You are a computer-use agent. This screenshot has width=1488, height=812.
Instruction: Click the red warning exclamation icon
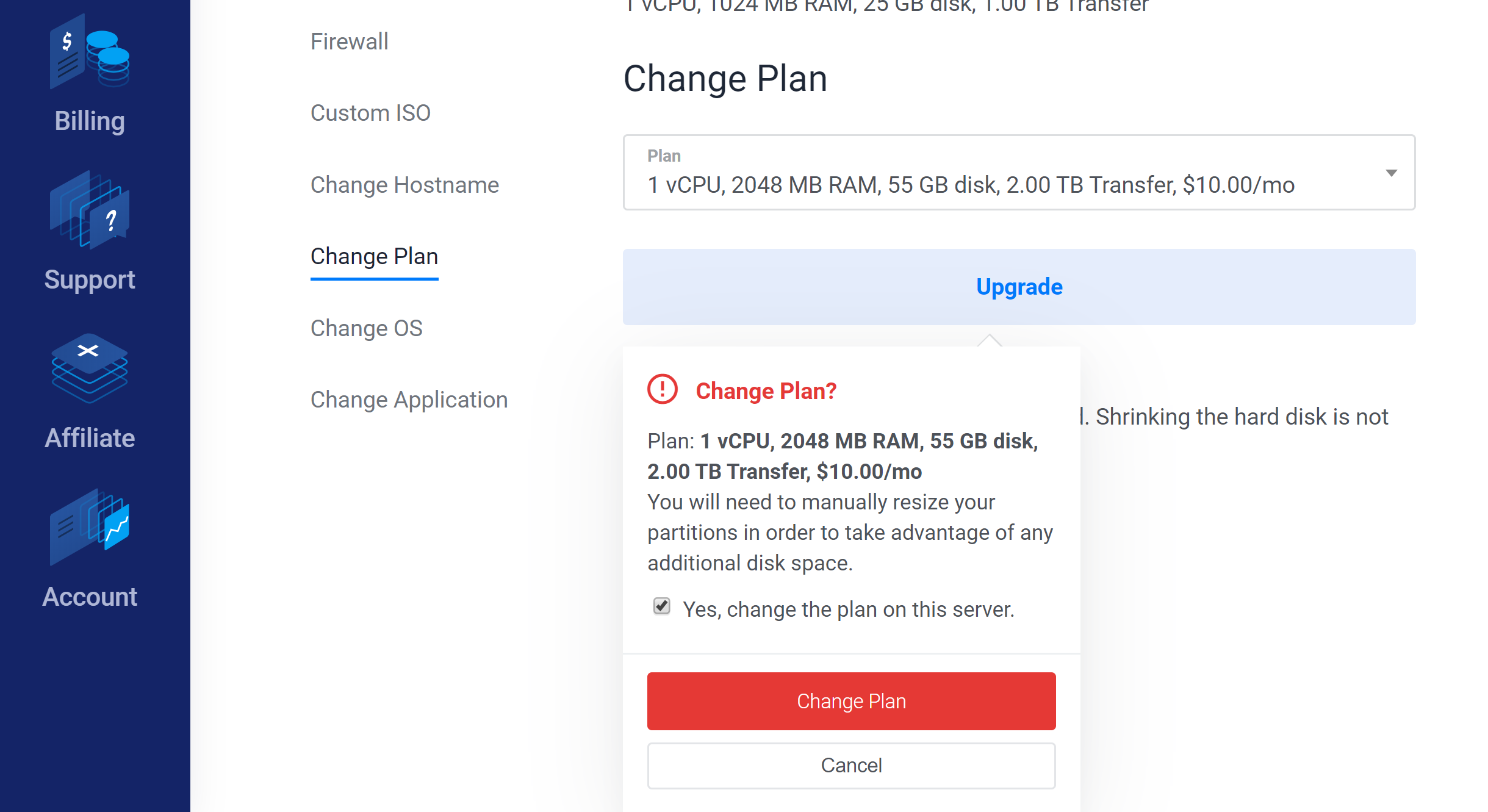tap(663, 389)
